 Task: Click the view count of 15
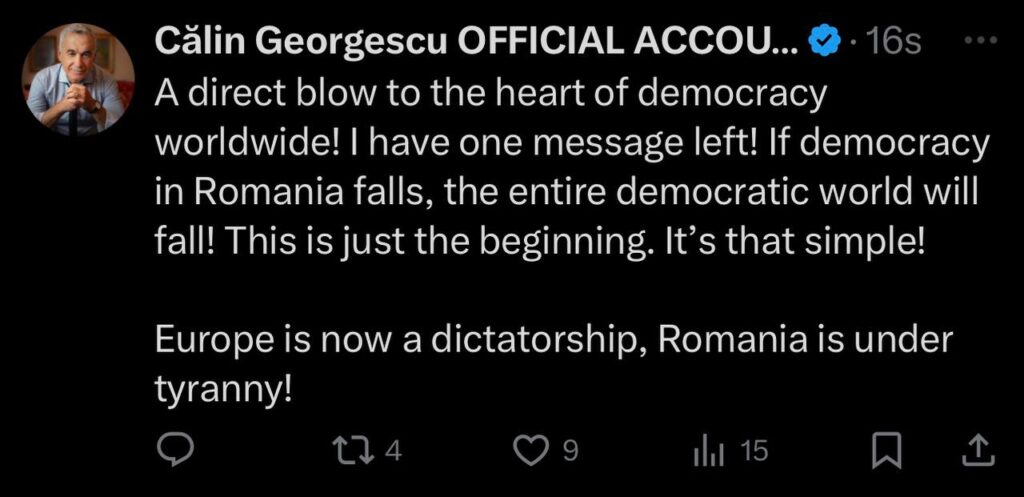[752, 451]
